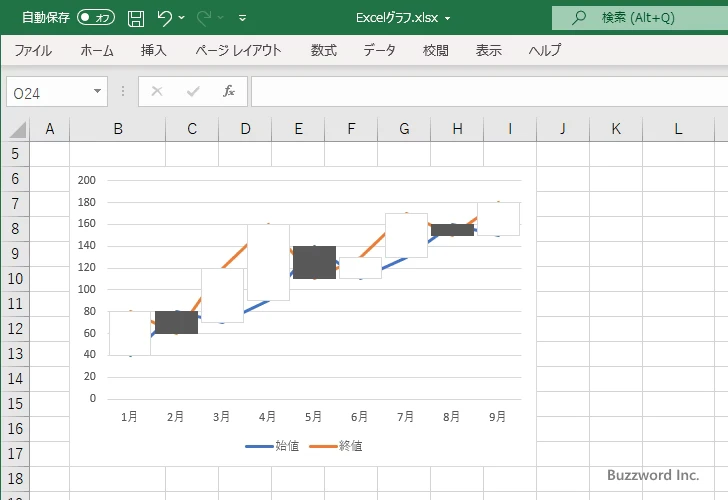Open the ページ レイアウト tab

pyautogui.click(x=238, y=50)
